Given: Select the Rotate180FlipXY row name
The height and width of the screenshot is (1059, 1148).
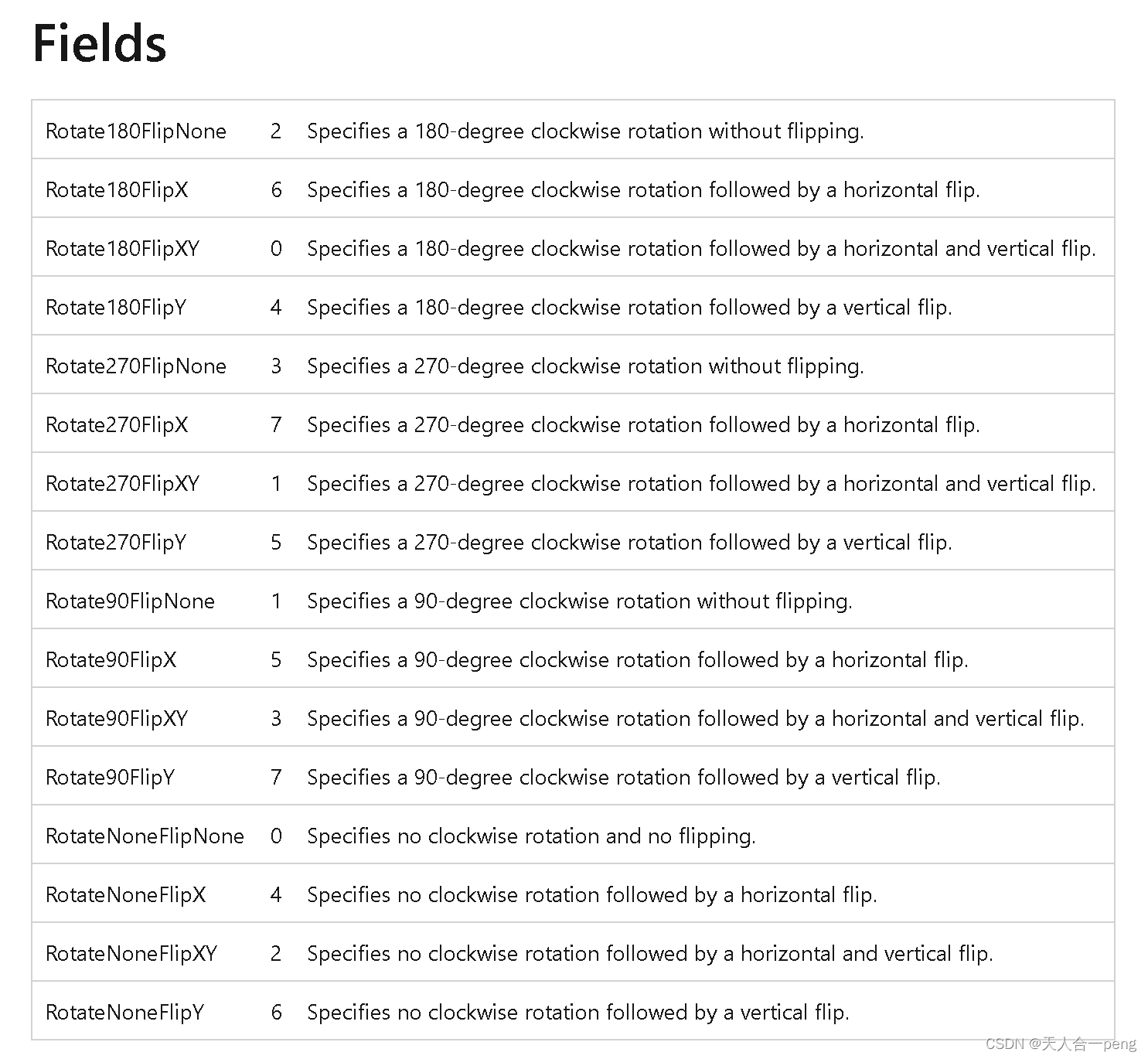Looking at the screenshot, I should [123, 248].
